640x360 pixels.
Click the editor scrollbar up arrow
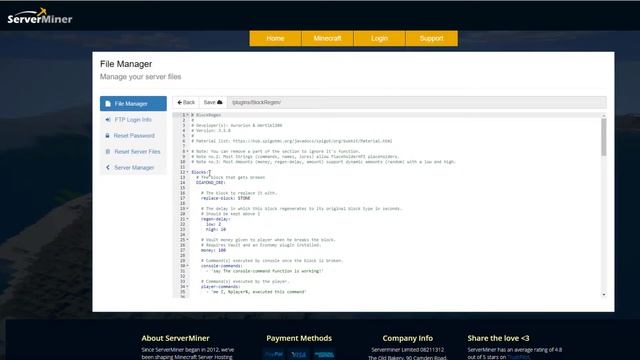pos(604,116)
